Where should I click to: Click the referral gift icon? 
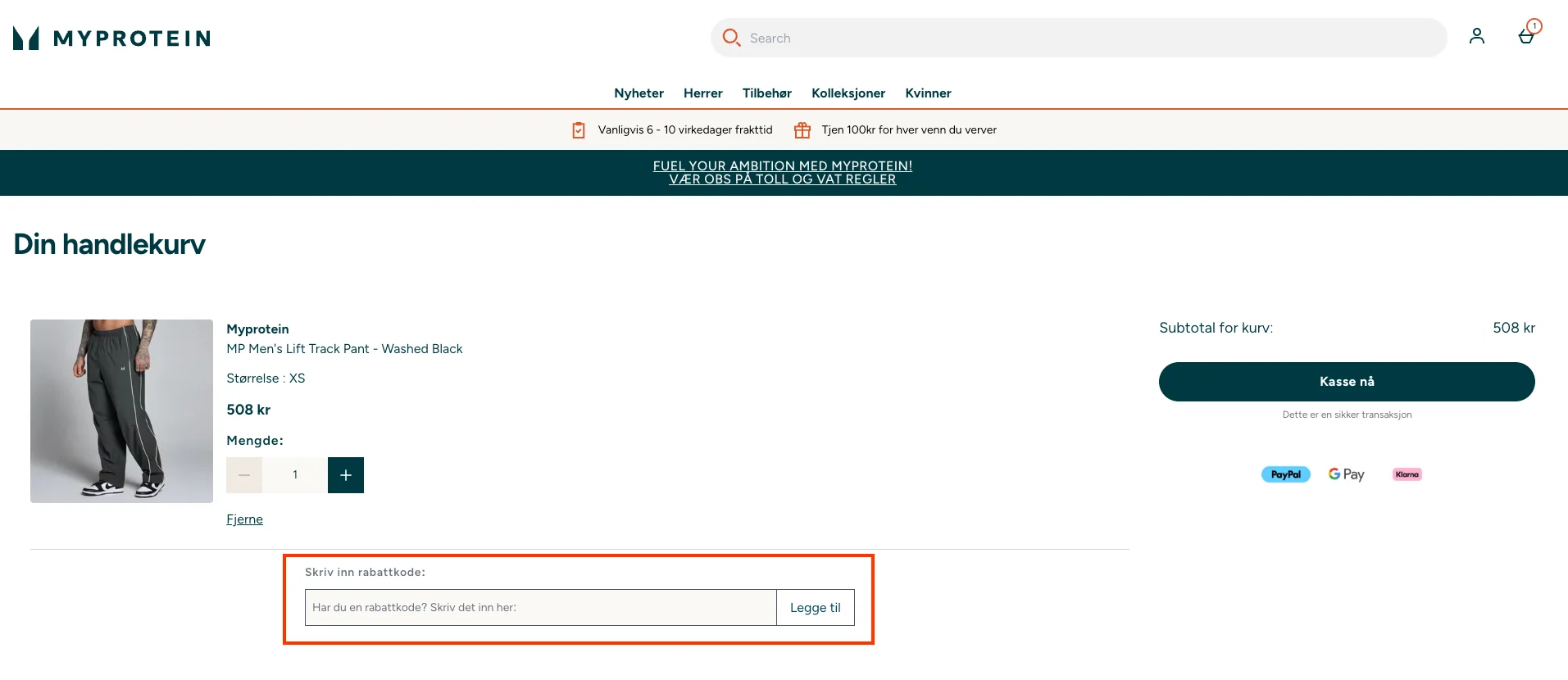(802, 130)
